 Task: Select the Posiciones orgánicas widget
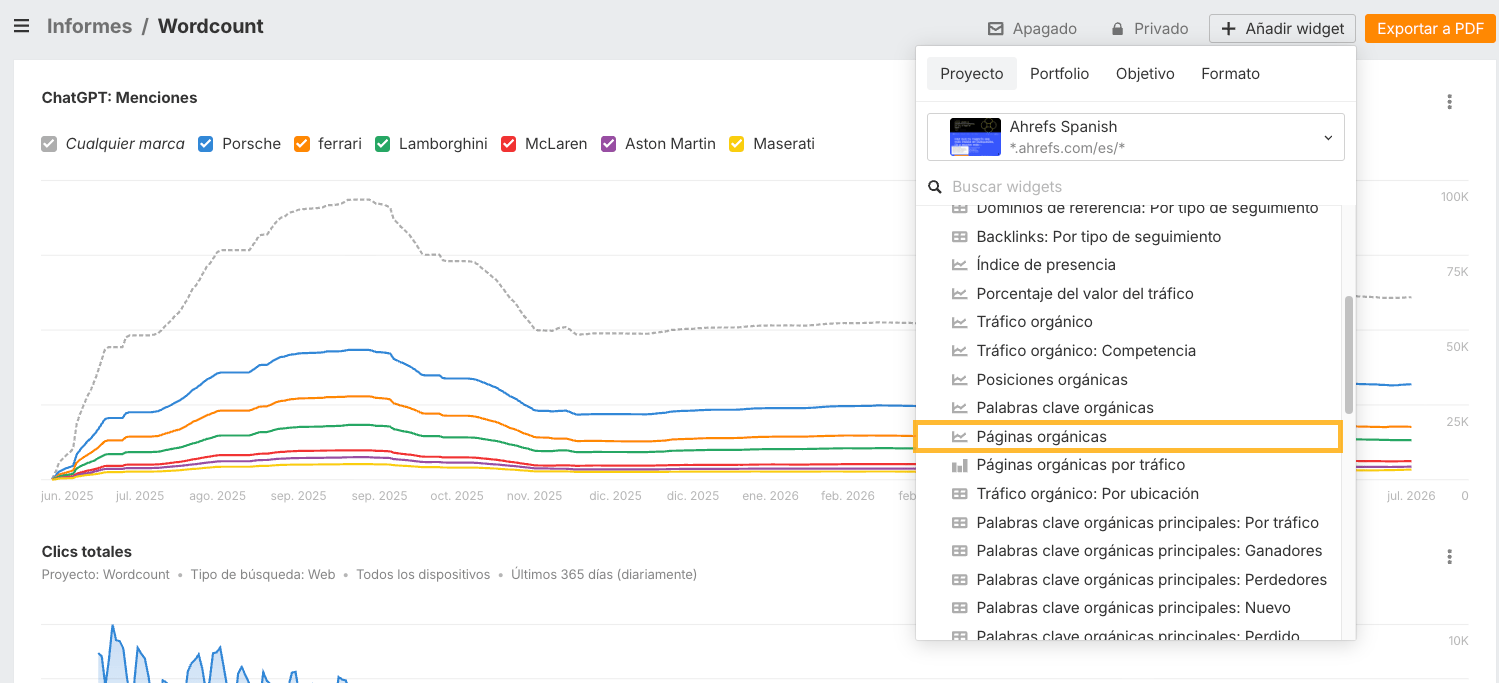[1127, 380]
